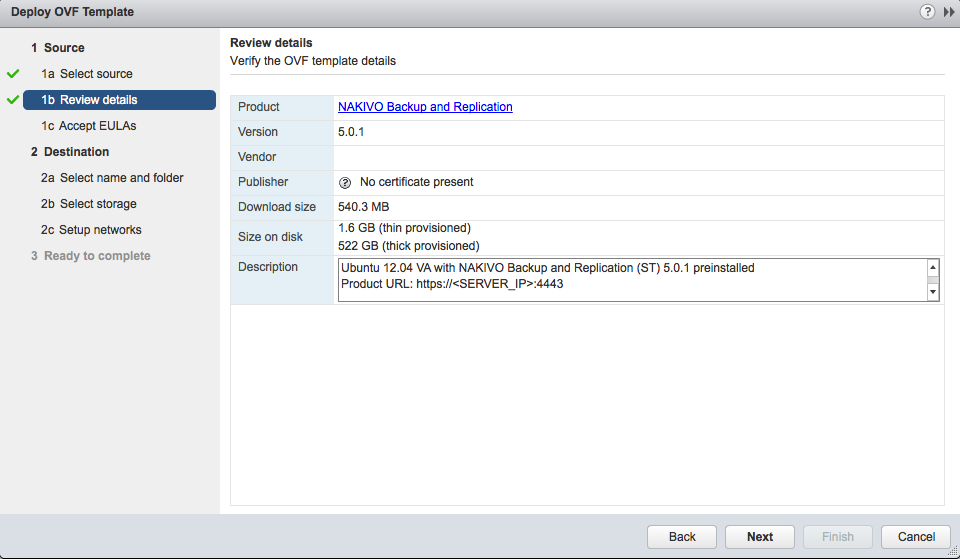Click green checkmark beside Select source
Viewport: 960px width, 559px height.
13,73
